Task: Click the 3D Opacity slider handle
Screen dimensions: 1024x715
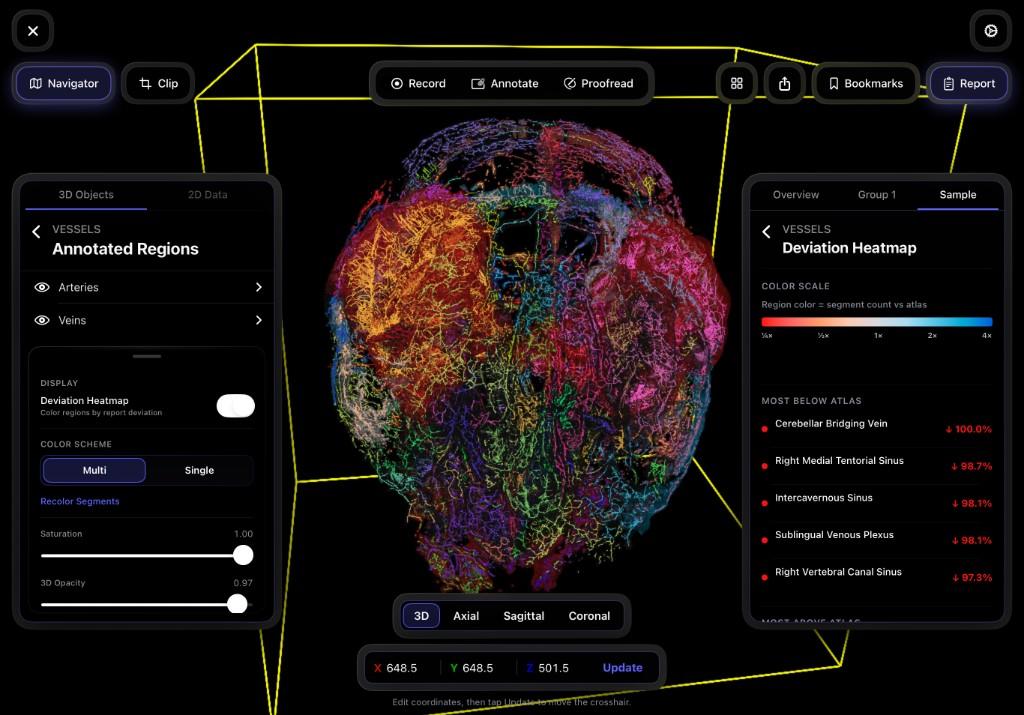Action: pos(237,603)
